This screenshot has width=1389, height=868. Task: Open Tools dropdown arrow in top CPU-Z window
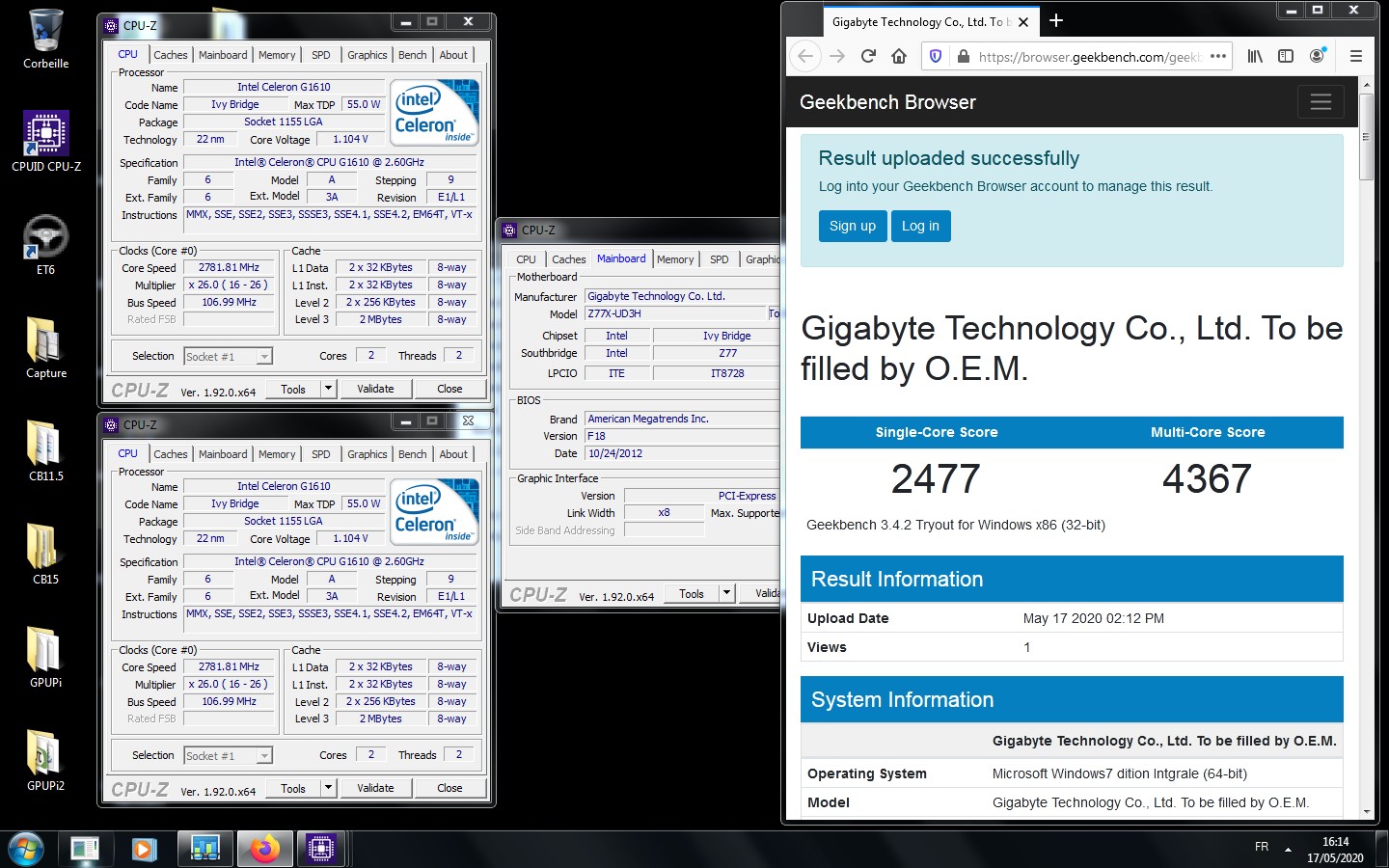click(328, 389)
